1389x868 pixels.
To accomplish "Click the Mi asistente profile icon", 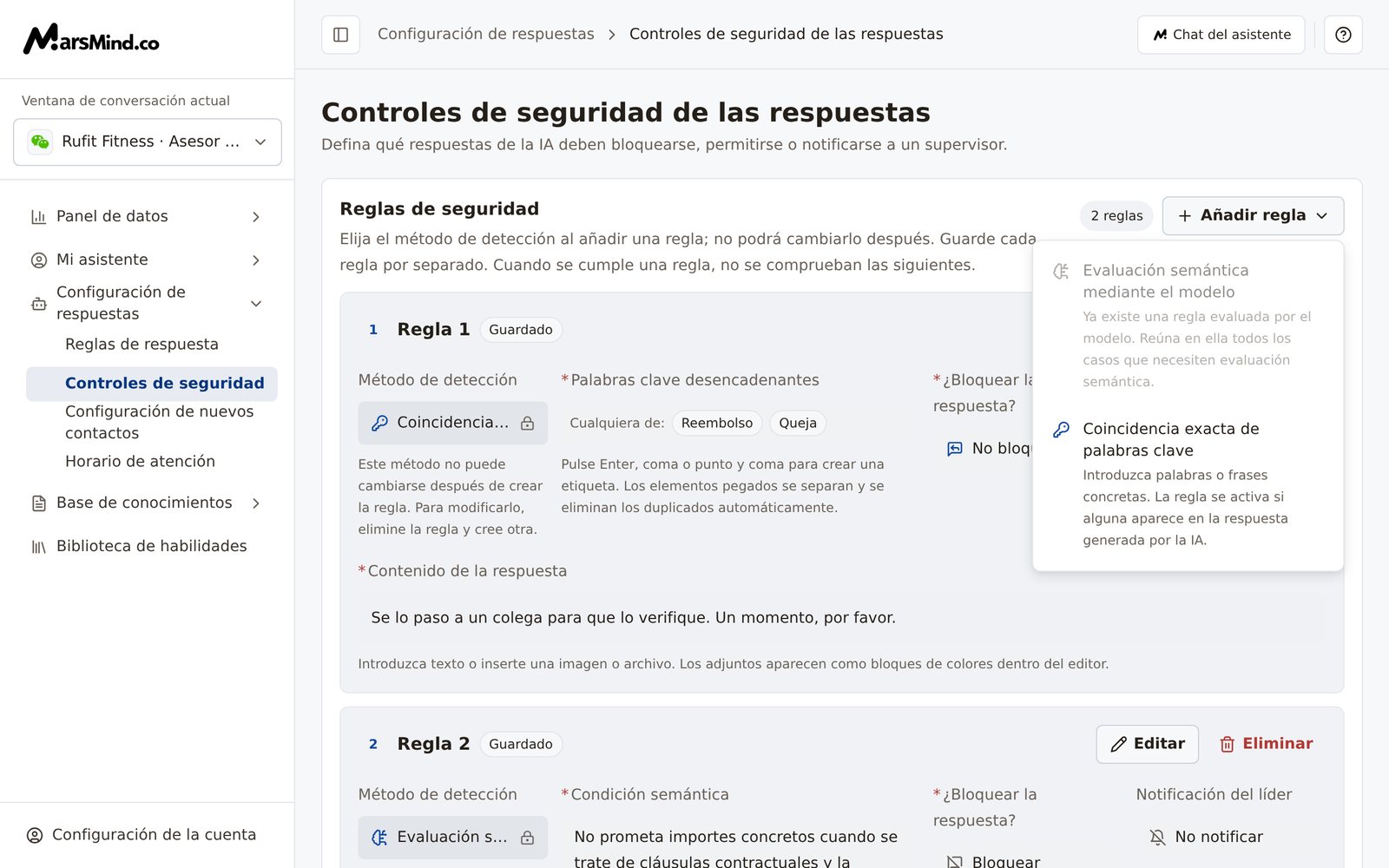I will click(x=39, y=260).
